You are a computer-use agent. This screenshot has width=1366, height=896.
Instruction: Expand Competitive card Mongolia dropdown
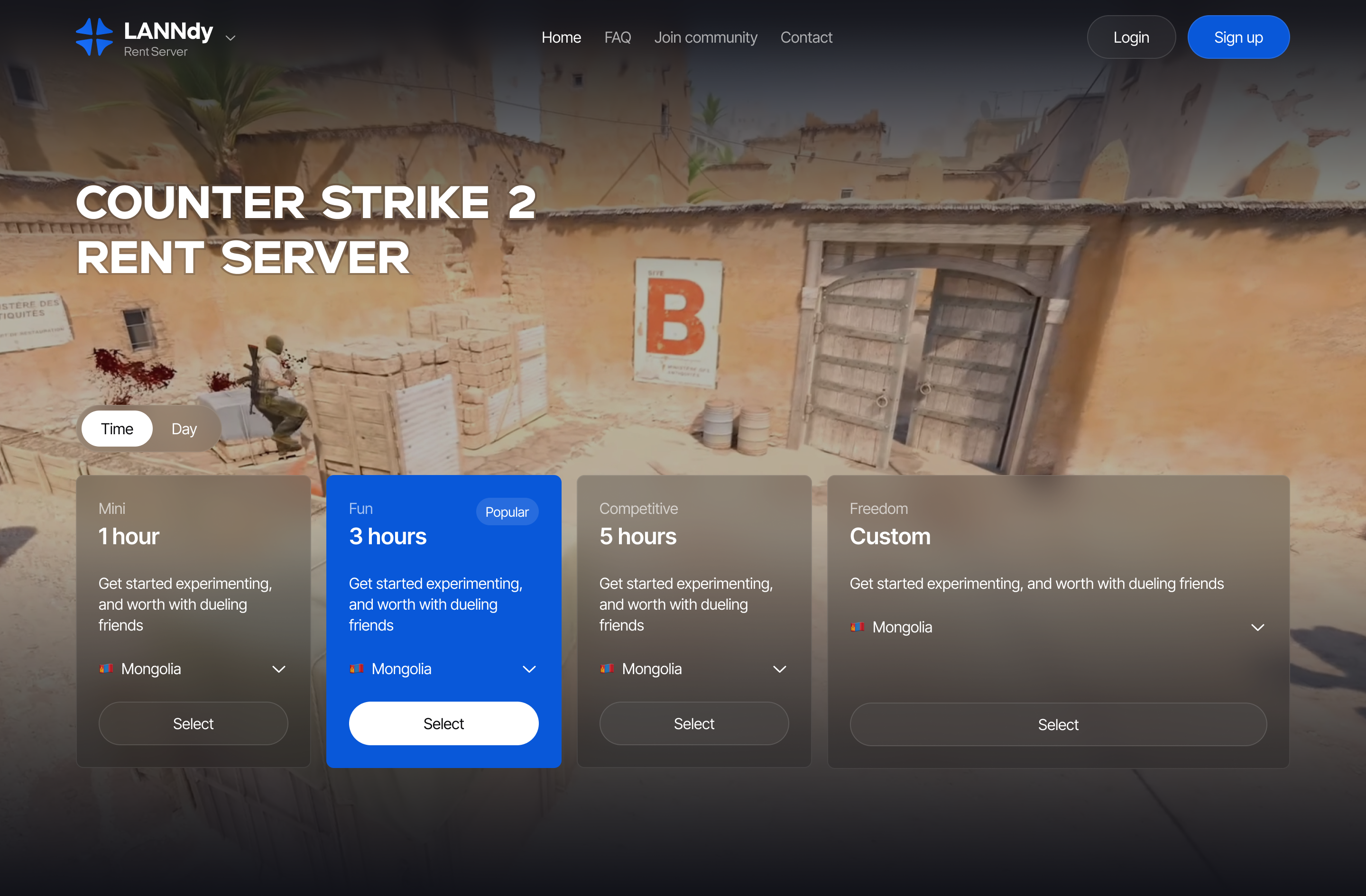click(x=779, y=669)
